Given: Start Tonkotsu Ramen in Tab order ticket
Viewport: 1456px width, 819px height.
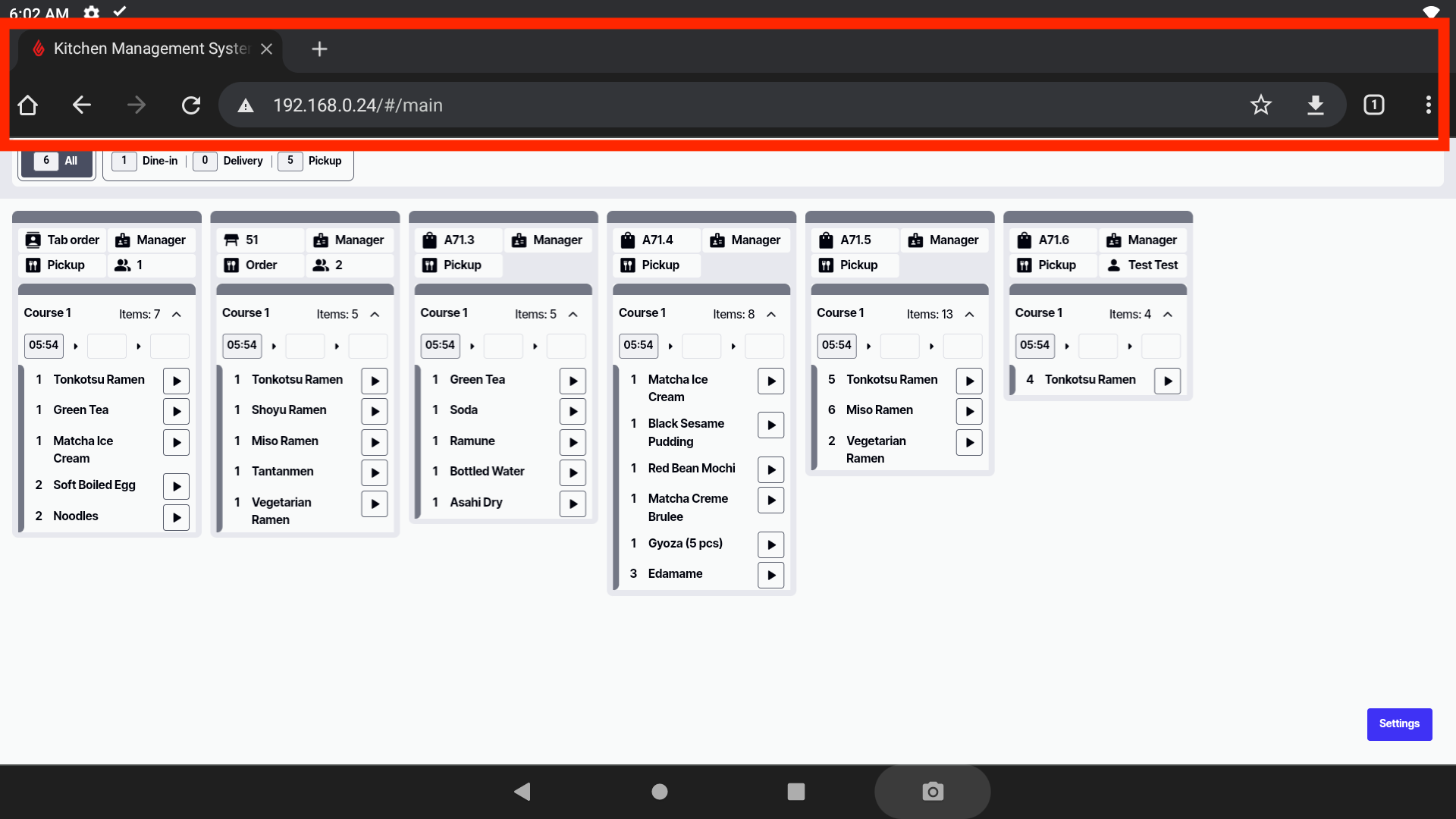Looking at the screenshot, I should coord(176,381).
